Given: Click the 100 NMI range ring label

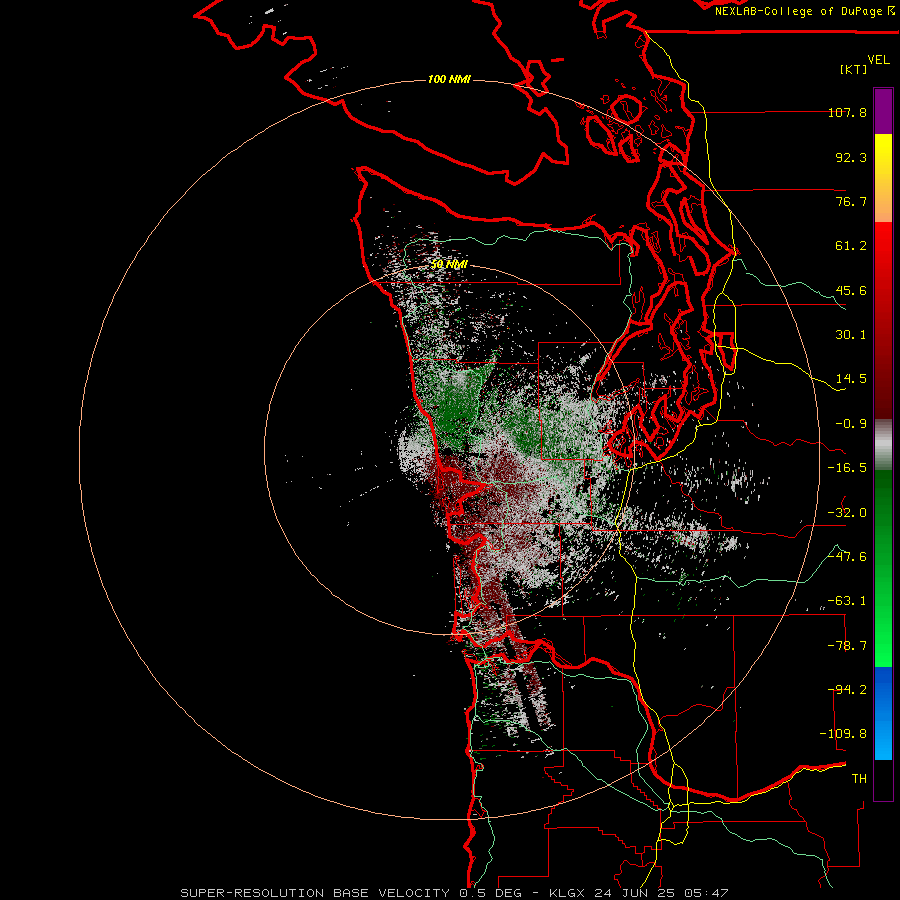Looking at the screenshot, I should 449,79.
